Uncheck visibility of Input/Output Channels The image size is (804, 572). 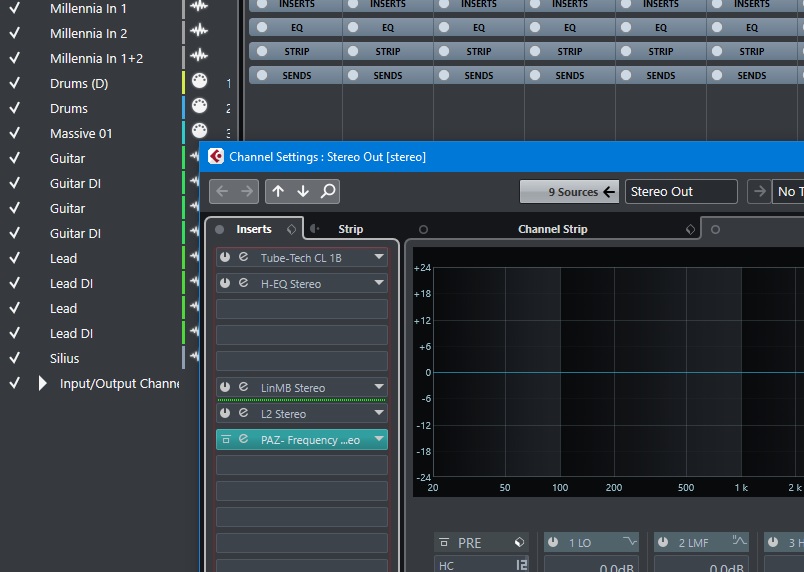(15, 383)
